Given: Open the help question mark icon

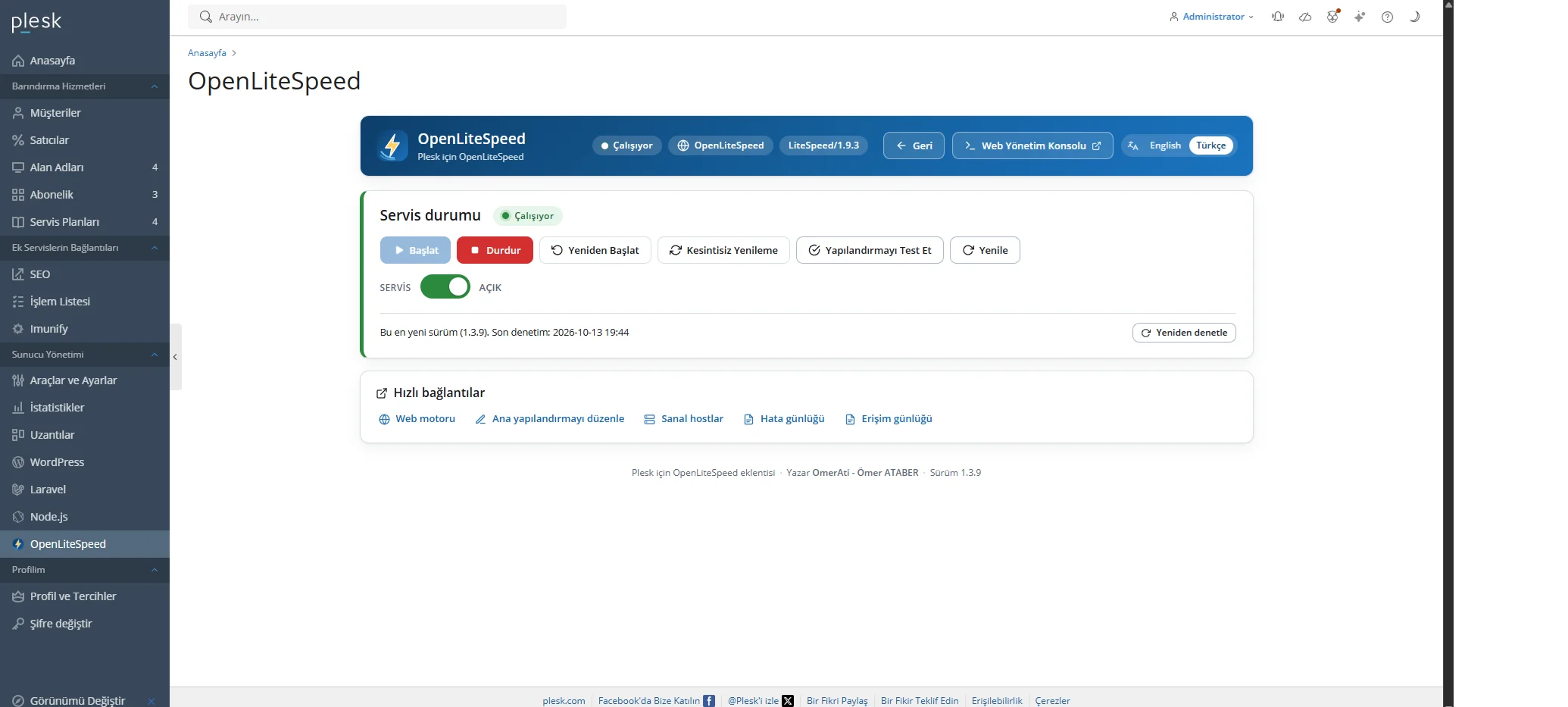Looking at the screenshot, I should click(x=1387, y=17).
